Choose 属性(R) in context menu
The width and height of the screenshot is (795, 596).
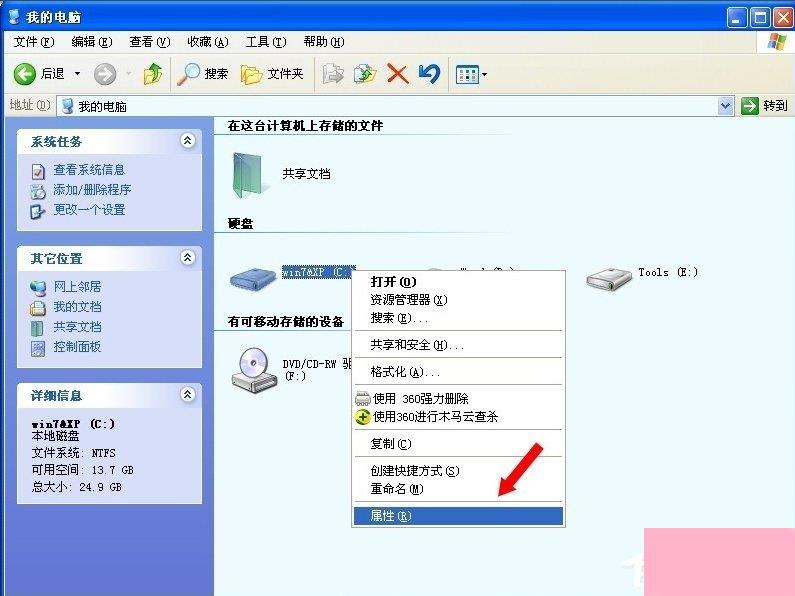click(458, 516)
